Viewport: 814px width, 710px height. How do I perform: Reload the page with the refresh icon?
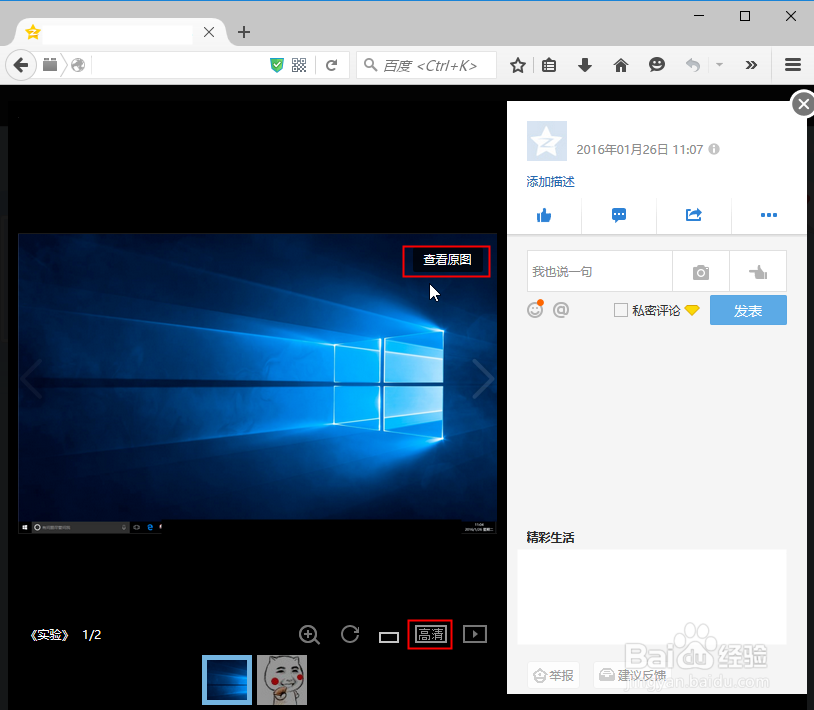click(332, 65)
